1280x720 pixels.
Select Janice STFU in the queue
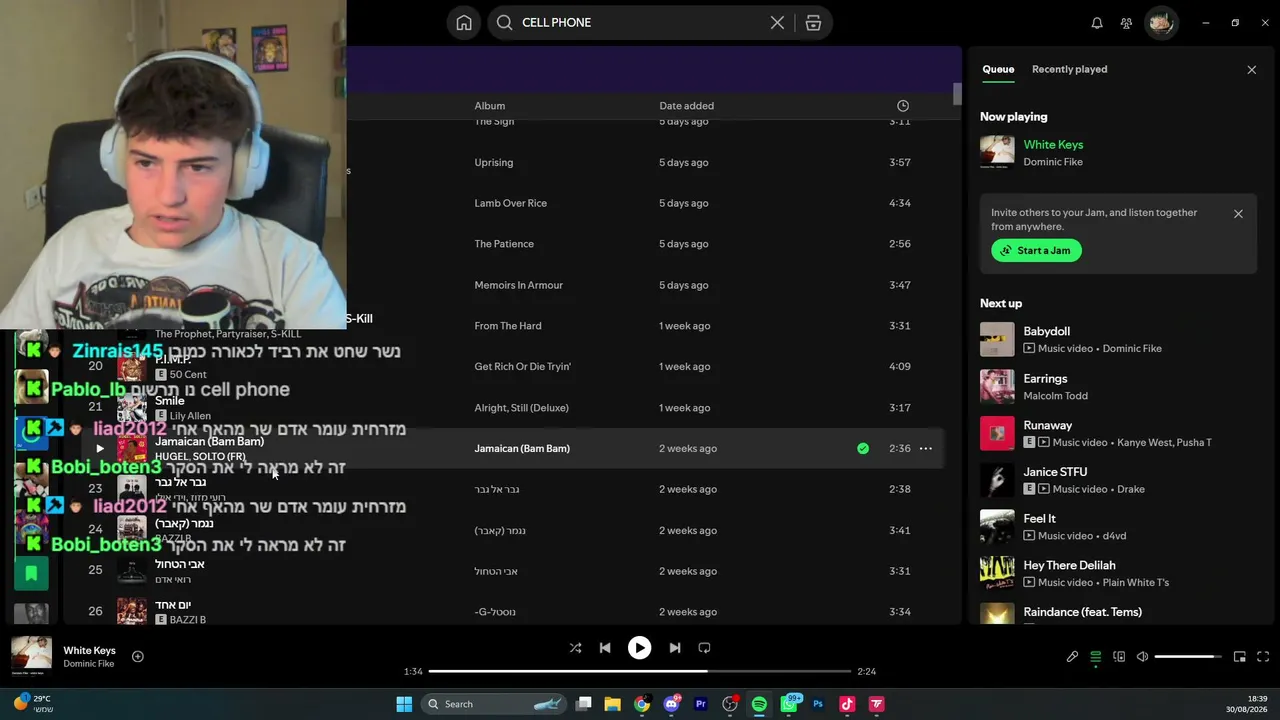pyautogui.click(x=1118, y=480)
